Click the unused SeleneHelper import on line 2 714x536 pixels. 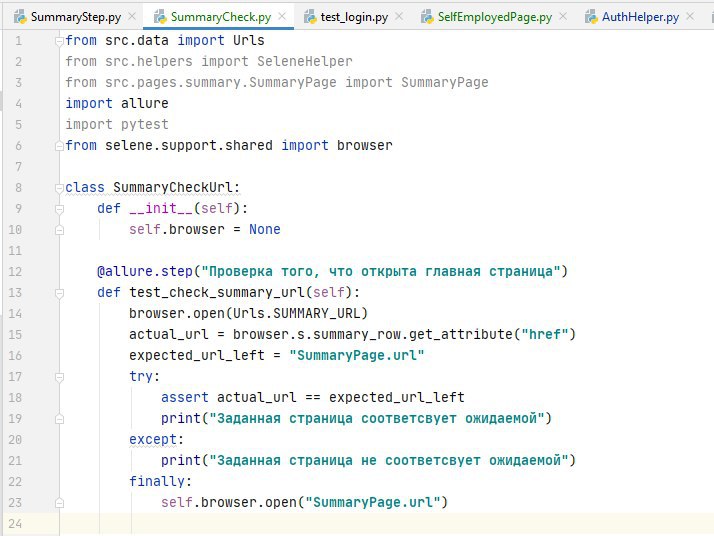pos(305,61)
